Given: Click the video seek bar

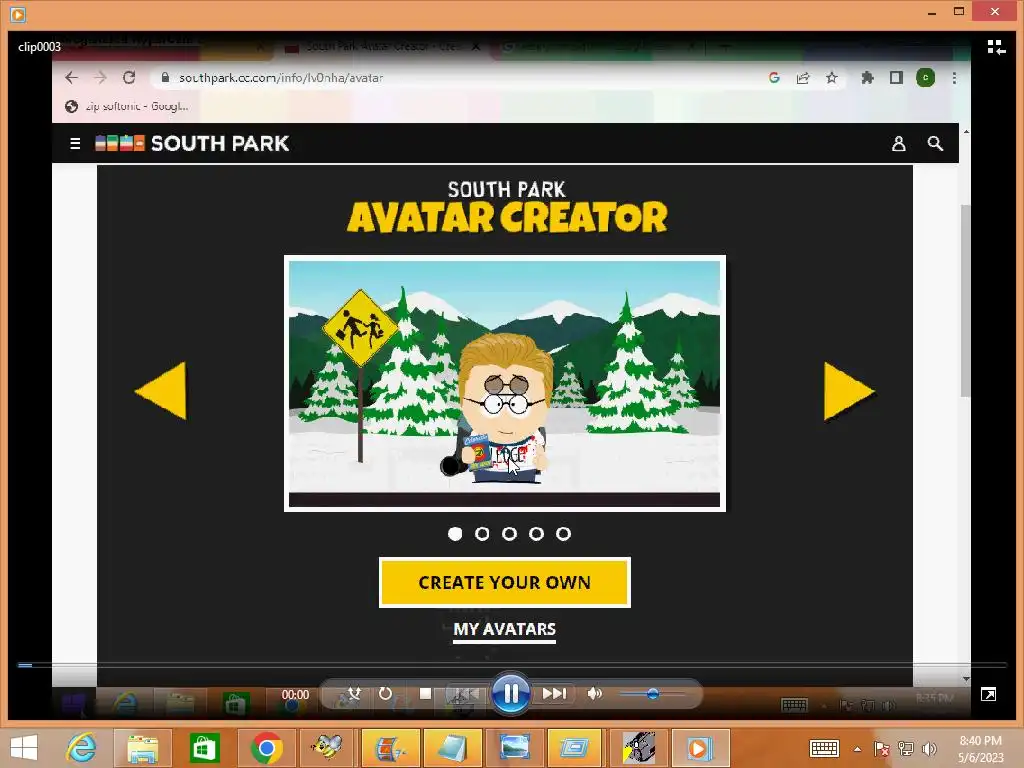Looking at the screenshot, I should tap(512, 665).
